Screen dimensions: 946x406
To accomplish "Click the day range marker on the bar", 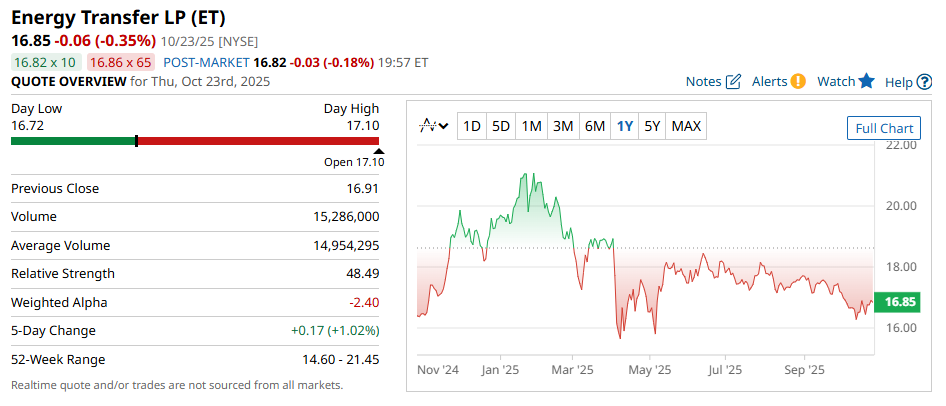I will [x=136, y=141].
